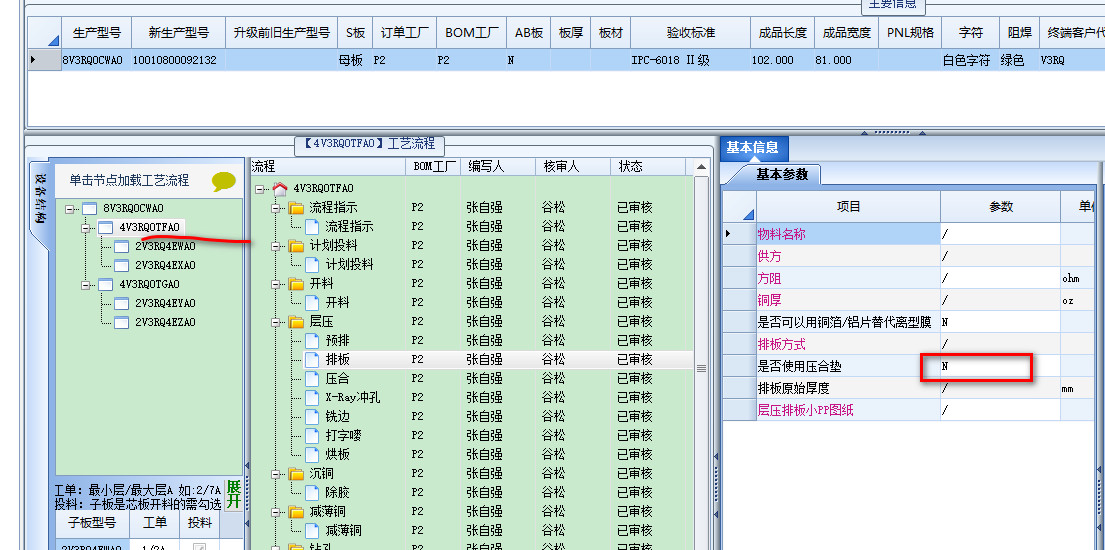Click the home icon beside 4V3RQ0TFA0 in the process tree

pos(280,188)
